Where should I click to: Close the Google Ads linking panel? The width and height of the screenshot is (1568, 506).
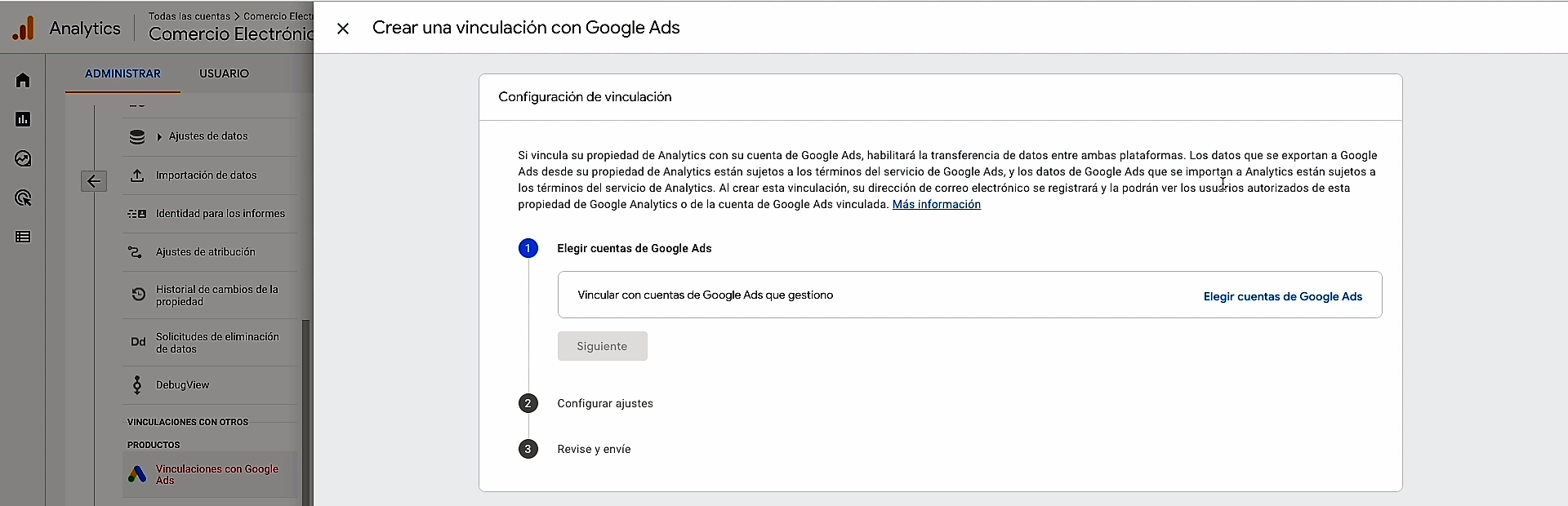[x=343, y=29]
